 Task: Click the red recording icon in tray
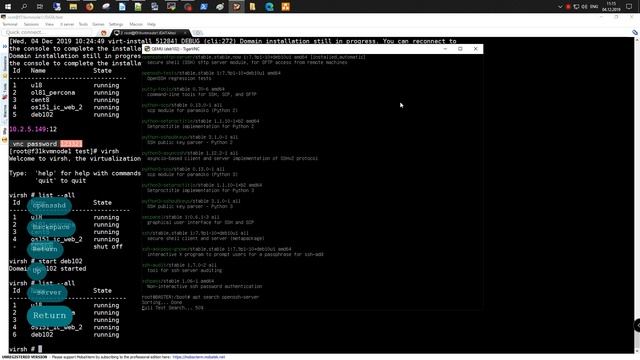click(x=568, y=7)
